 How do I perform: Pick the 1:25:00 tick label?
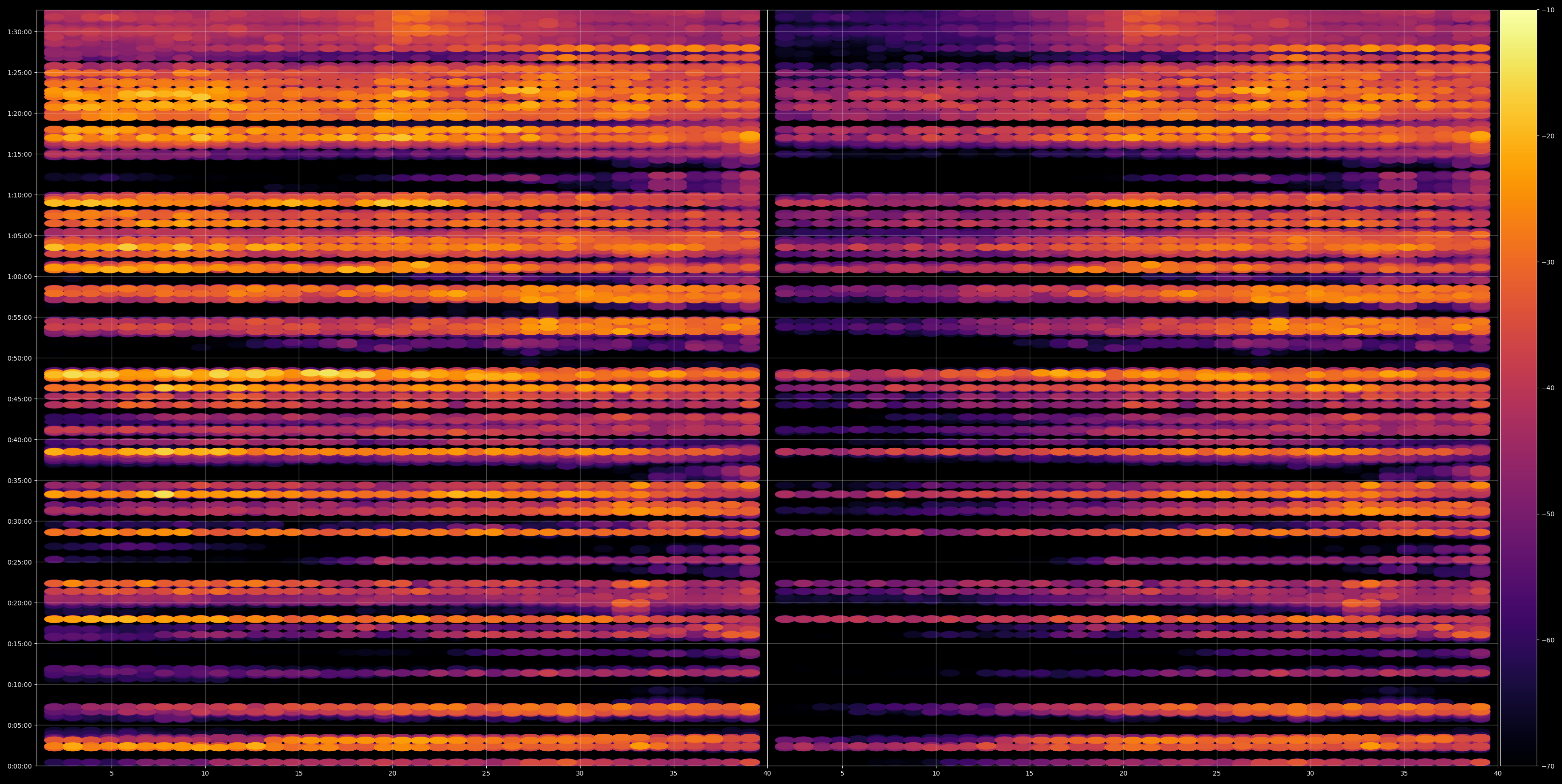19,72
